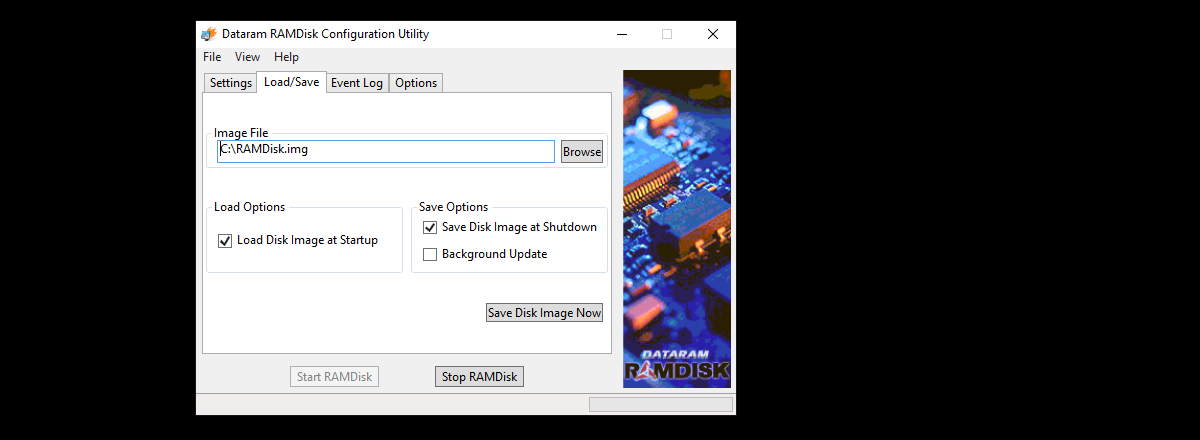
Task: Switch to the Settings tab
Action: coord(231,83)
